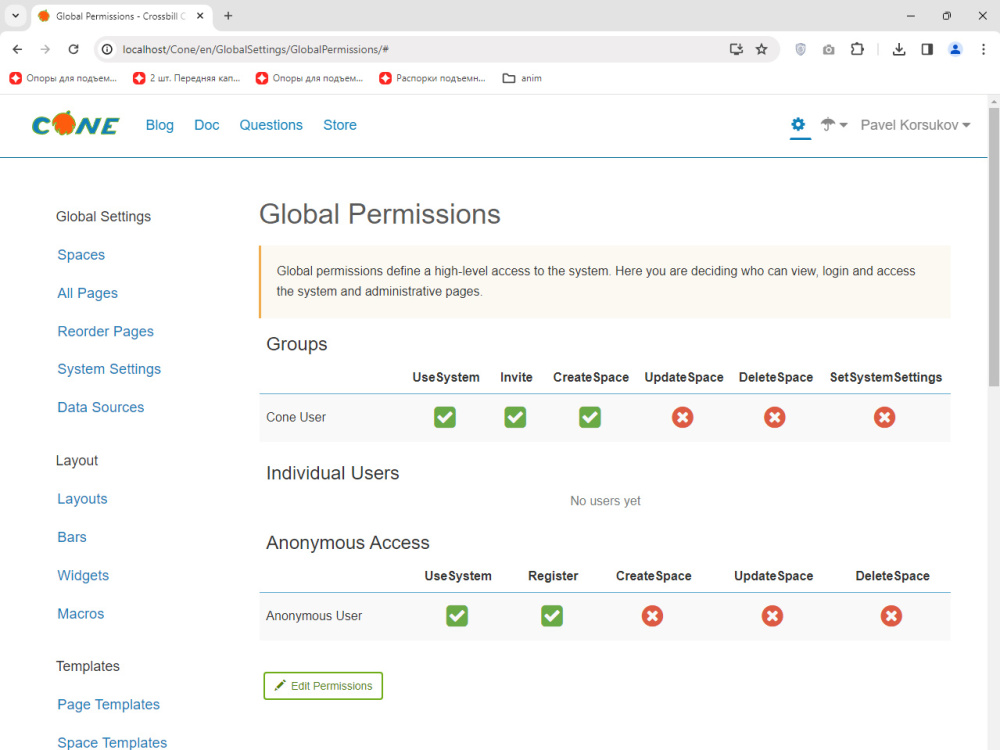Go back in browser history
1000x750 pixels.
pos(17,49)
